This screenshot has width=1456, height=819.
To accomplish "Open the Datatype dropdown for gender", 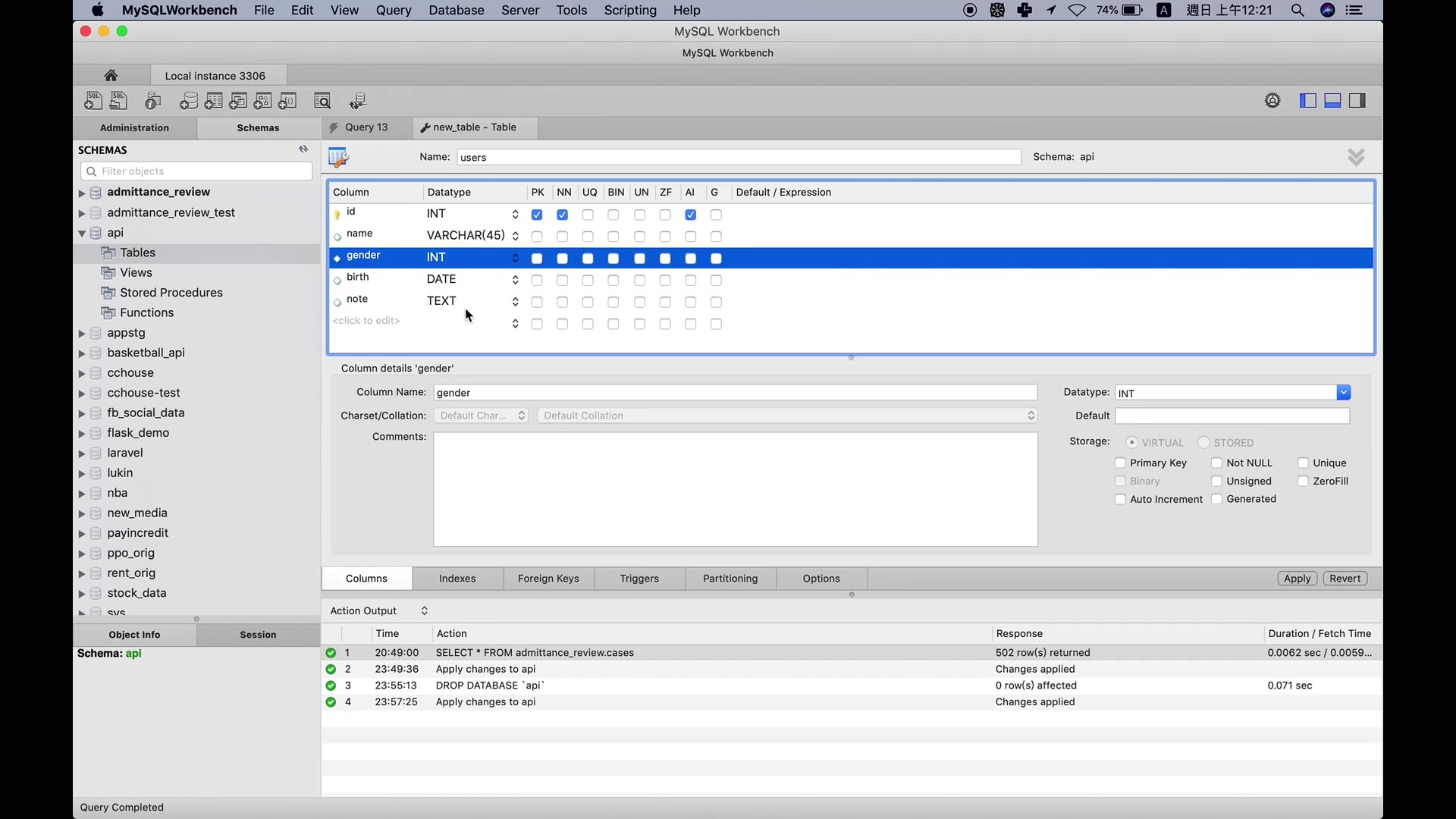I will pos(1343,393).
